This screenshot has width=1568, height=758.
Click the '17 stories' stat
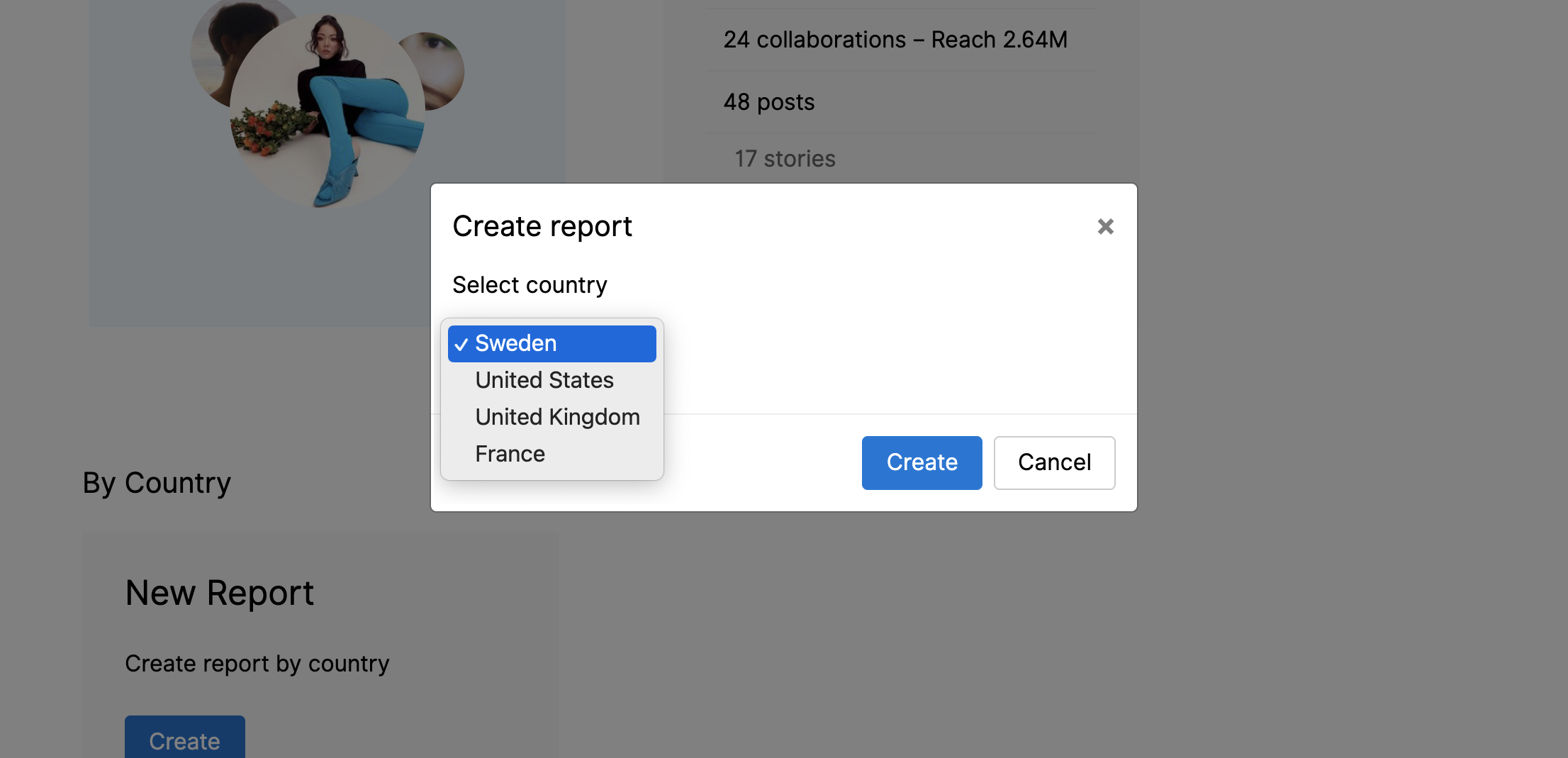click(x=785, y=159)
